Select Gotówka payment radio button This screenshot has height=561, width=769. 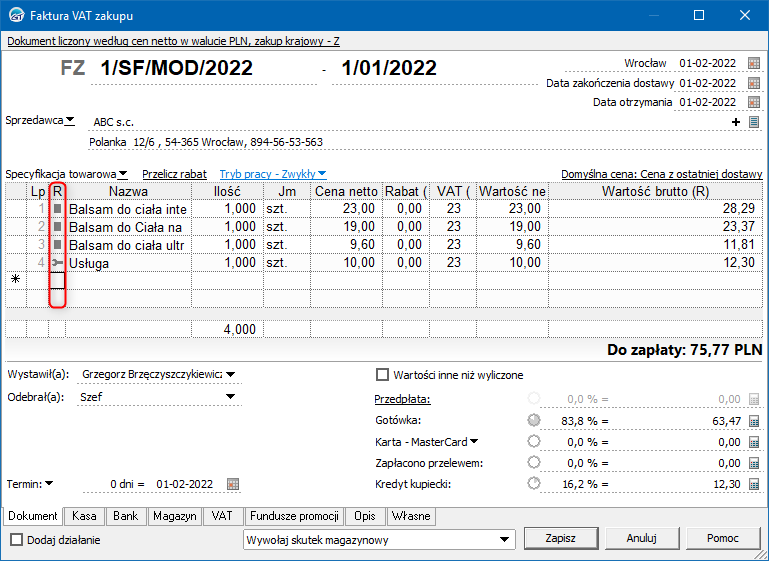click(534, 420)
